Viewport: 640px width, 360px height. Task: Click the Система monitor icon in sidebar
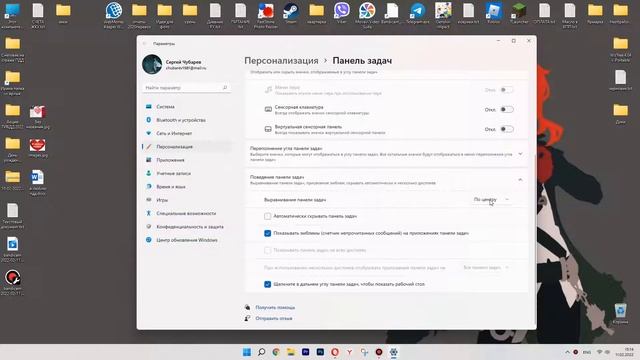pos(149,107)
